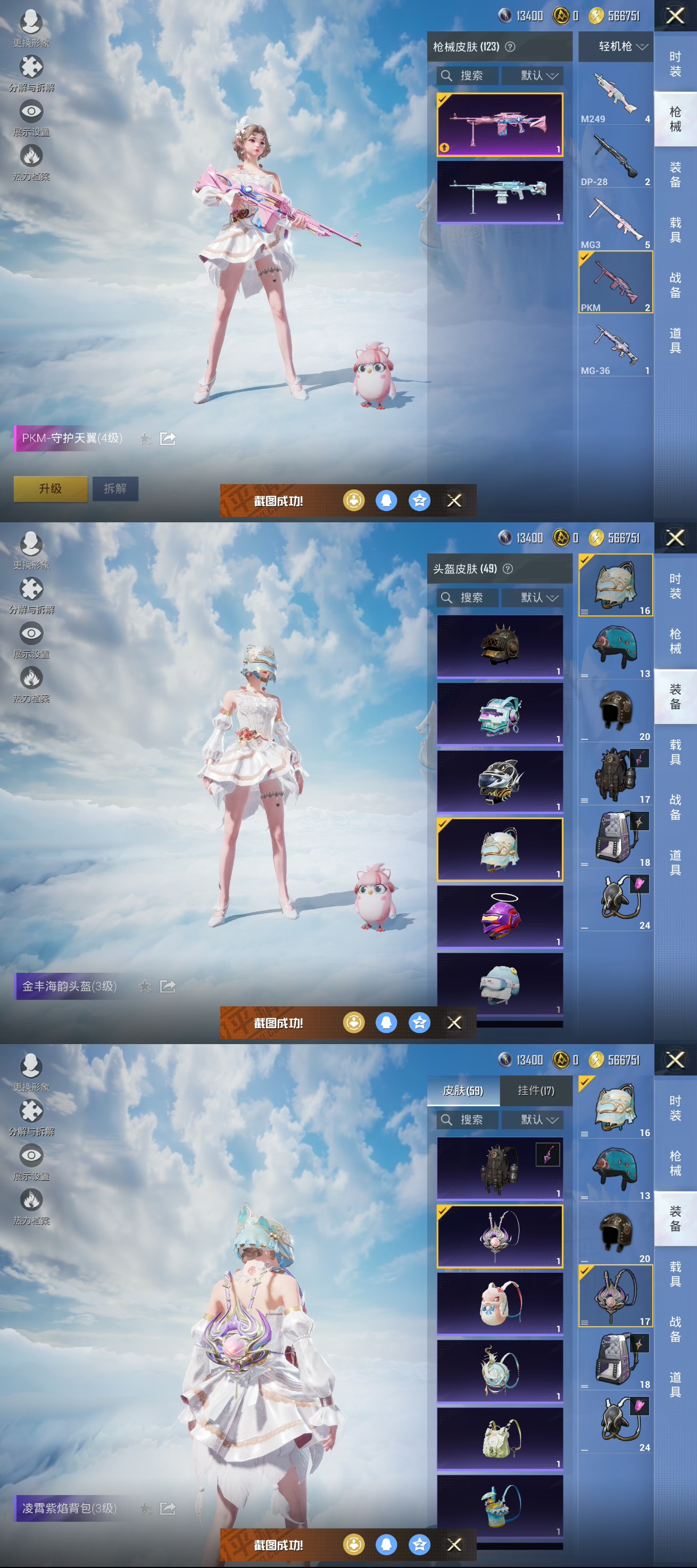
Task: Switch to 载具 tab on weapon skins screen
Action: click(x=675, y=230)
